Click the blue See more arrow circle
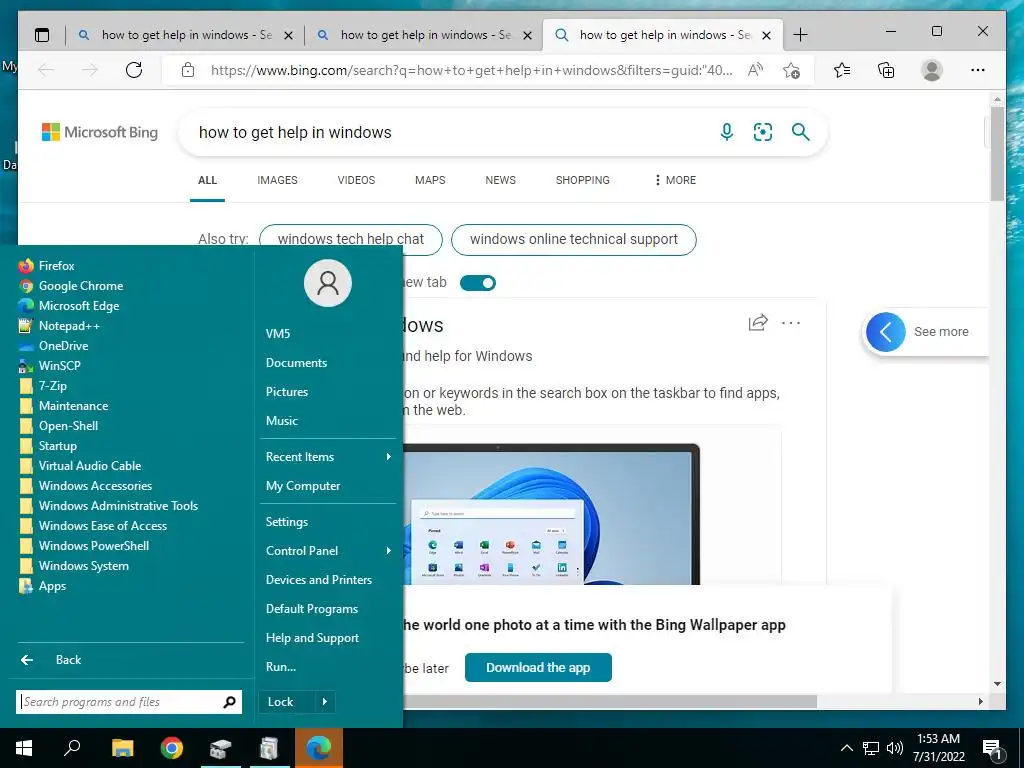The image size is (1024, 768). [886, 332]
